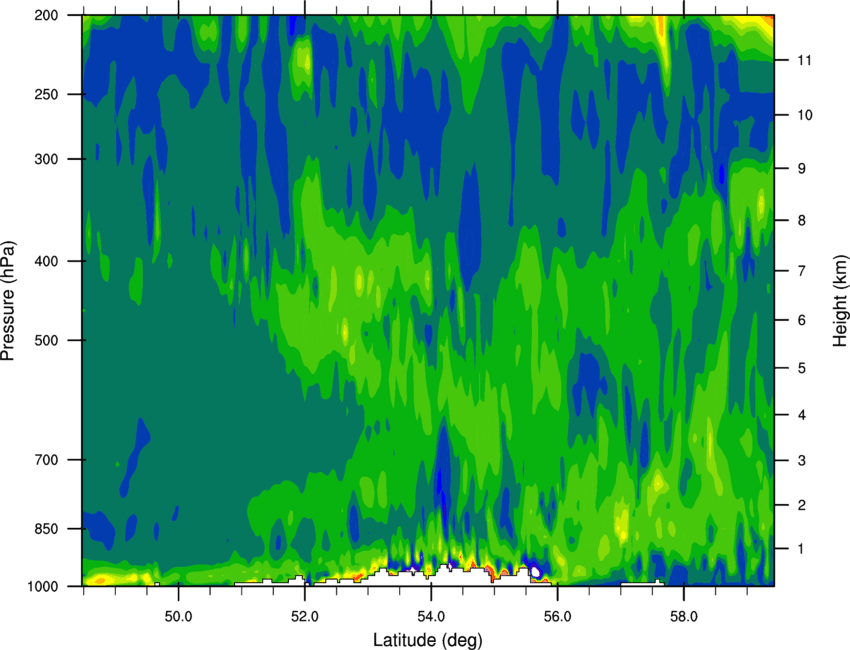Click the 500 pressure axis label
Screen dimensions: 850x650
pyautogui.click(x=46, y=340)
